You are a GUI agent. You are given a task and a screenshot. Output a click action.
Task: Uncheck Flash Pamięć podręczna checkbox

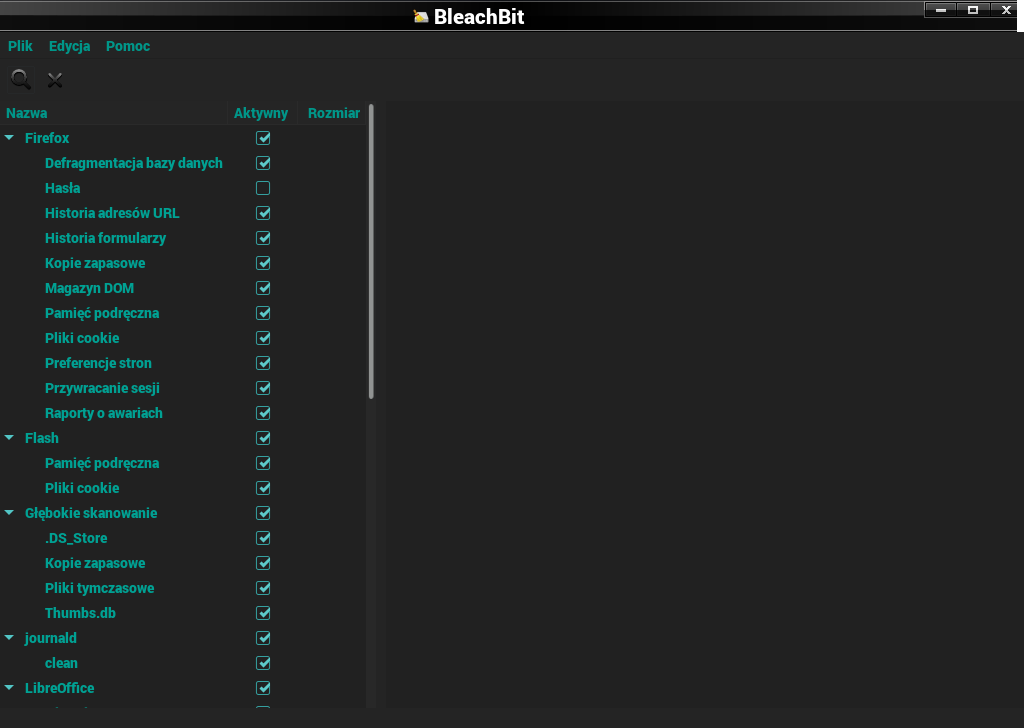[263, 463]
